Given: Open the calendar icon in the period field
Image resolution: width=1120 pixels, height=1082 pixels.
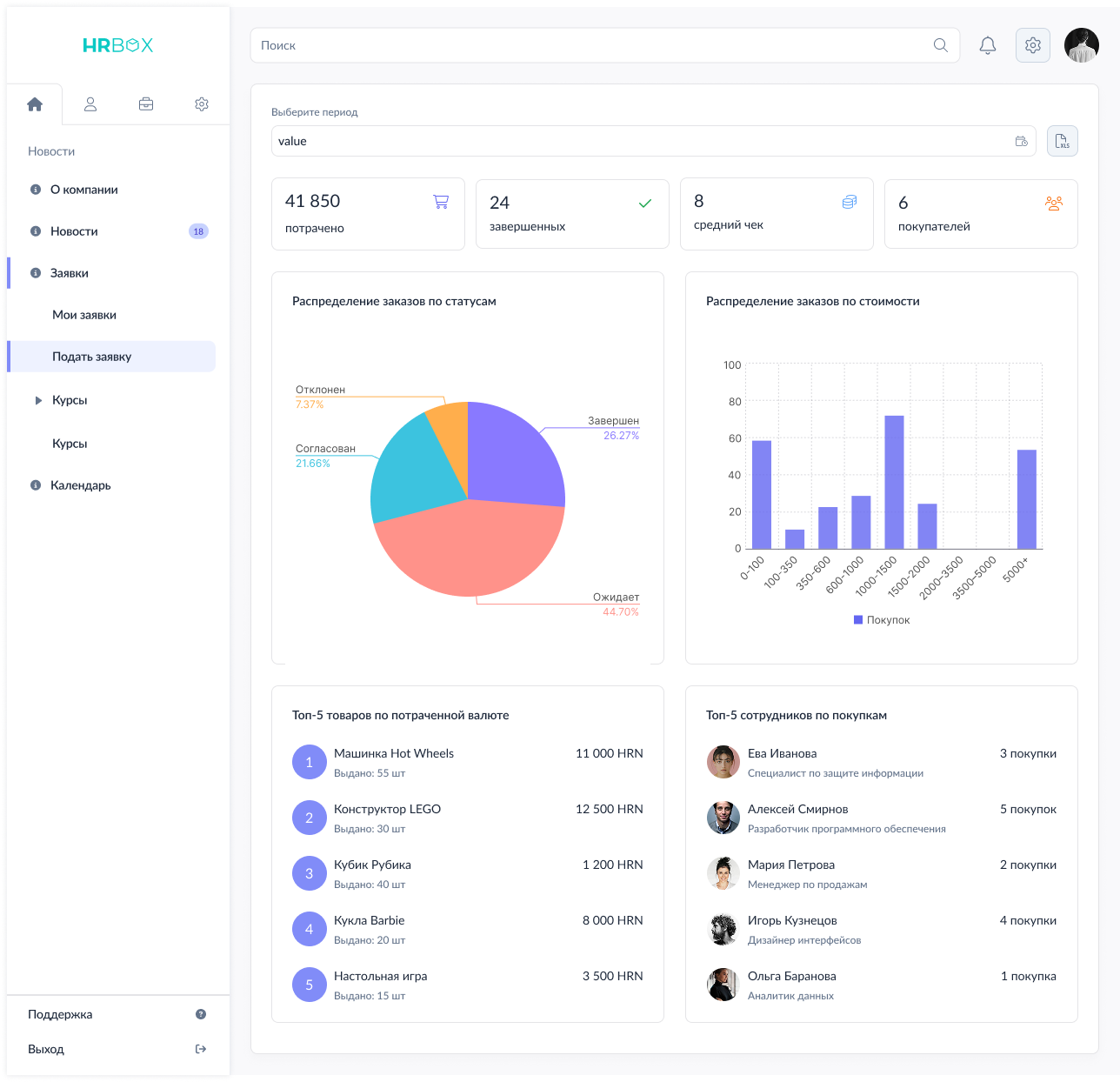Looking at the screenshot, I should click(x=1021, y=140).
